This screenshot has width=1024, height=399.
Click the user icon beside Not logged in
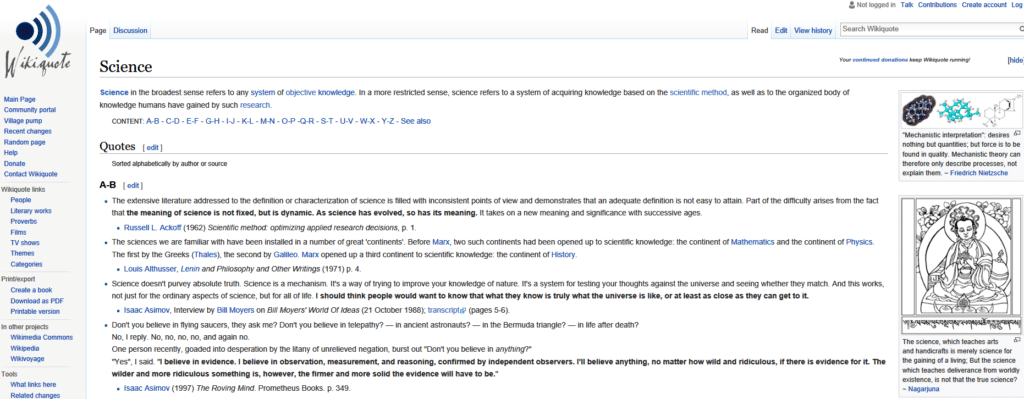[852, 5]
